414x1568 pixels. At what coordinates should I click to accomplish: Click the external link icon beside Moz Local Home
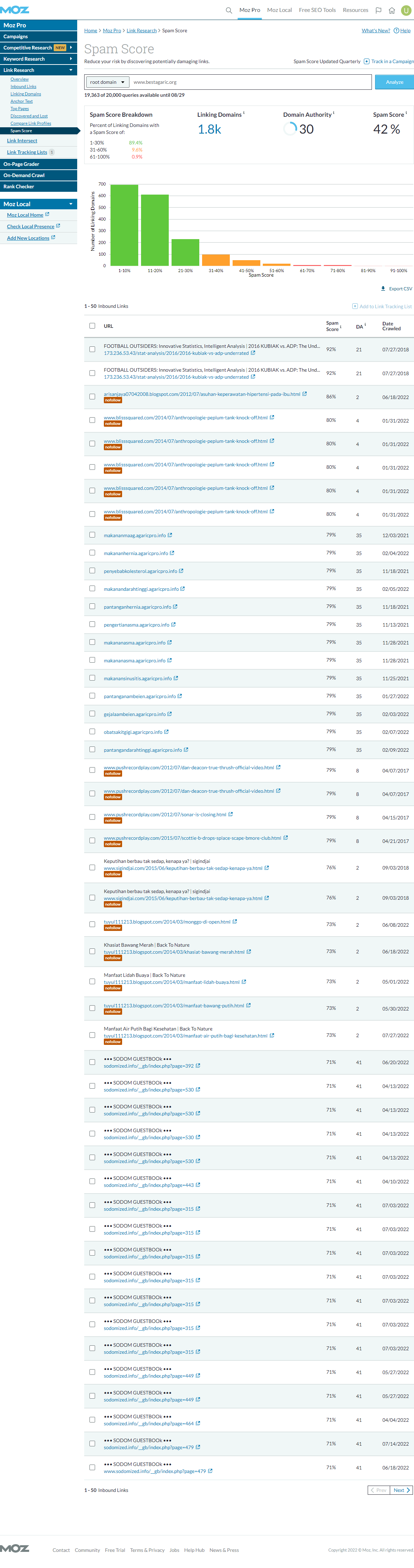(47, 214)
